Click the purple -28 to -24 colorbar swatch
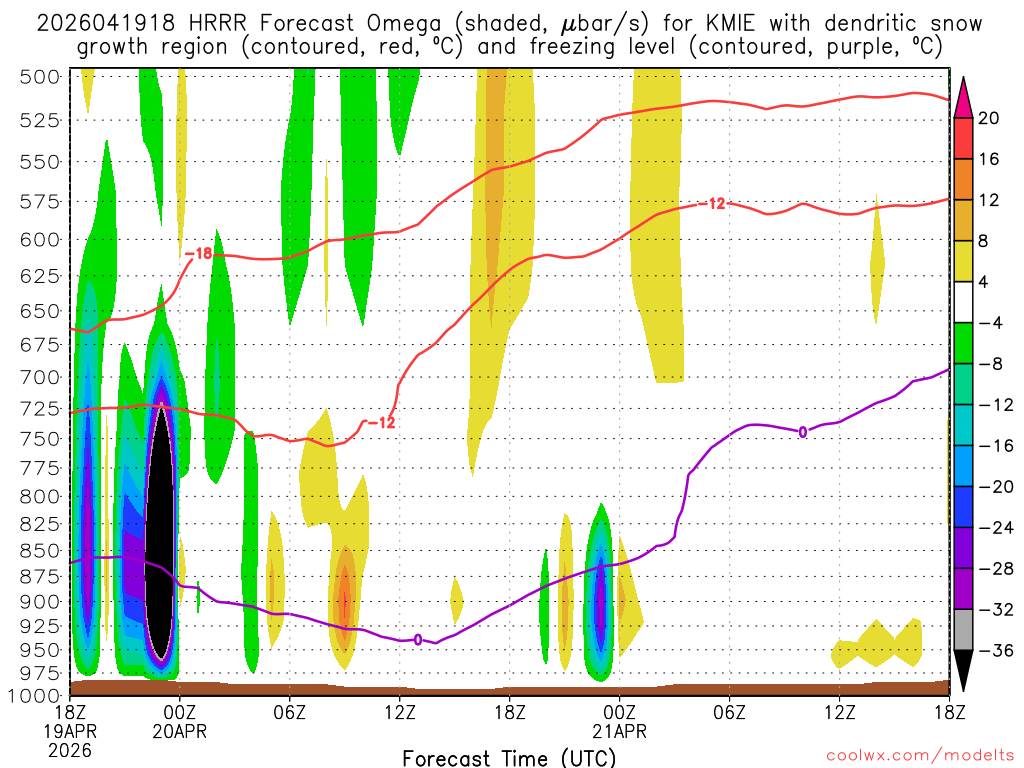The height and width of the screenshot is (768, 1024). (x=963, y=548)
